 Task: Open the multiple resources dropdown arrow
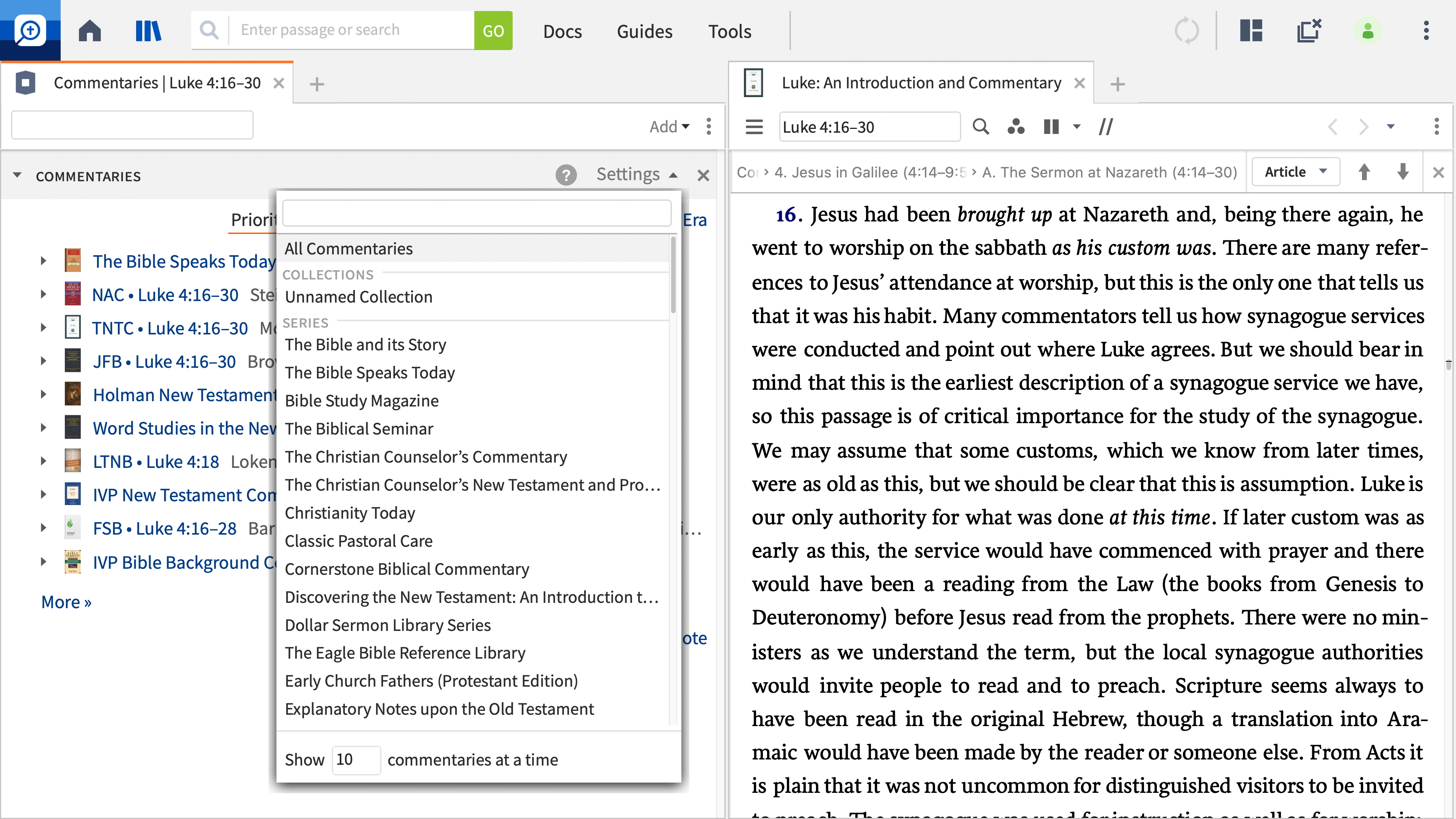click(x=1077, y=127)
